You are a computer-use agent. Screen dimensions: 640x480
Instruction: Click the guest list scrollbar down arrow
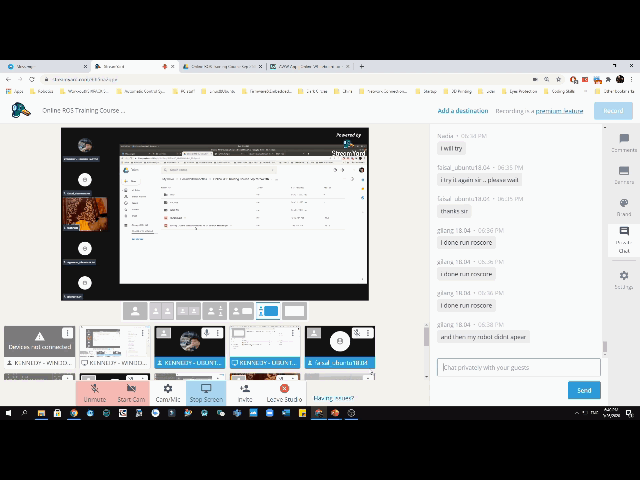426,376
